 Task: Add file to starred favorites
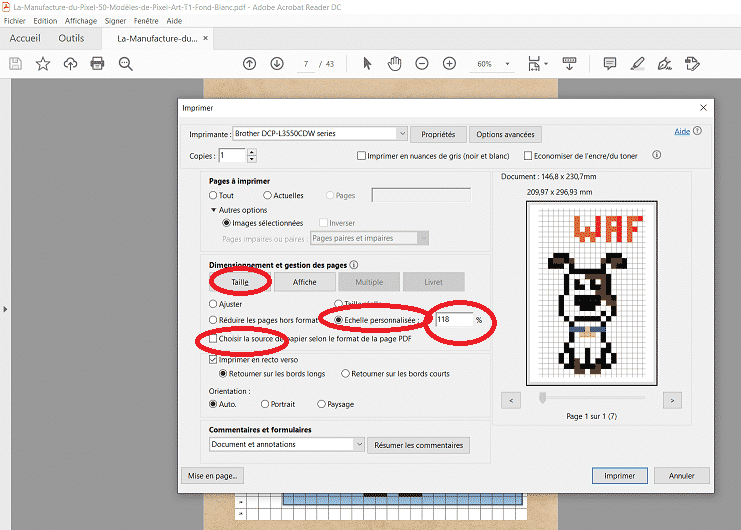point(43,64)
